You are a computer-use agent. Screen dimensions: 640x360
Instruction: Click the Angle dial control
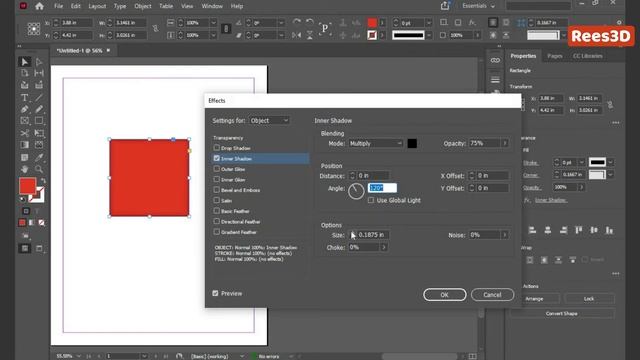tap(356, 191)
